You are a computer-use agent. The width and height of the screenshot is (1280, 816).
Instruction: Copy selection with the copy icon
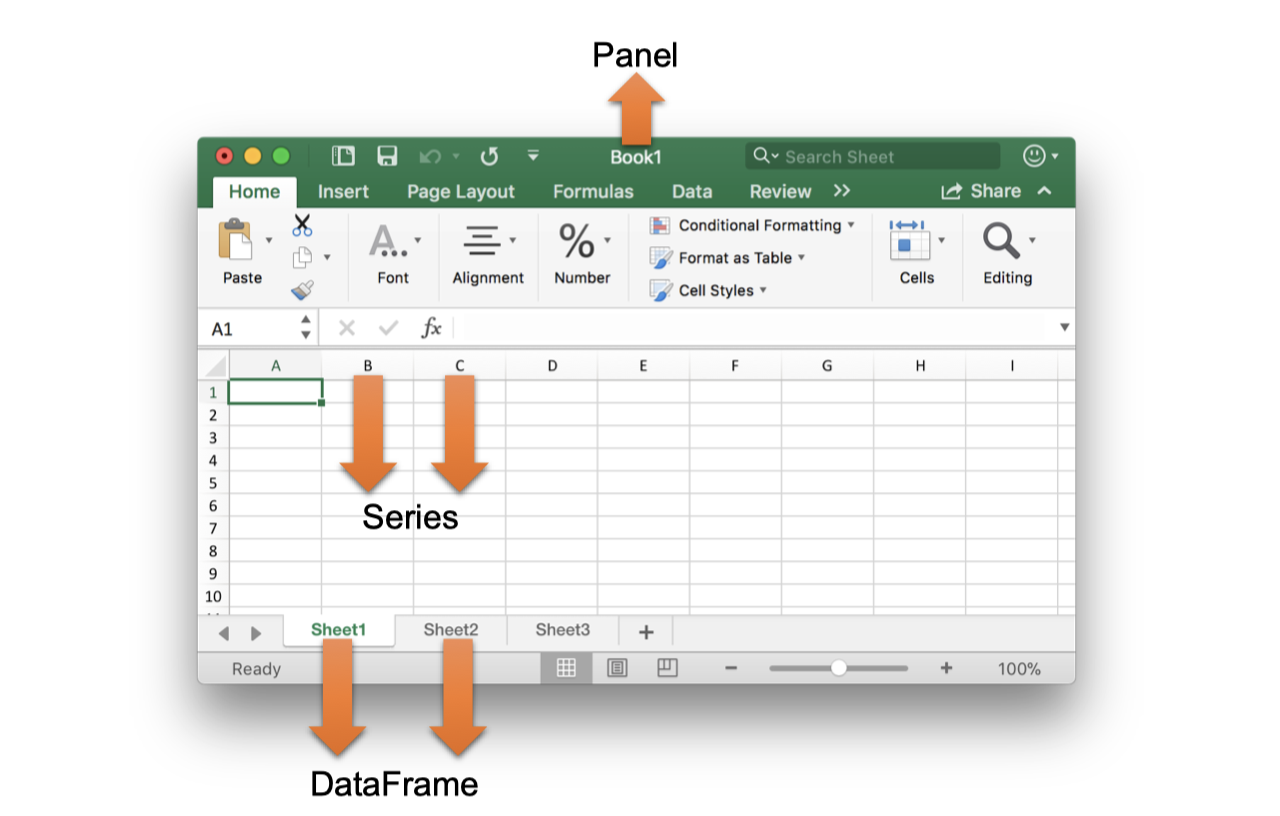tap(302, 258)
